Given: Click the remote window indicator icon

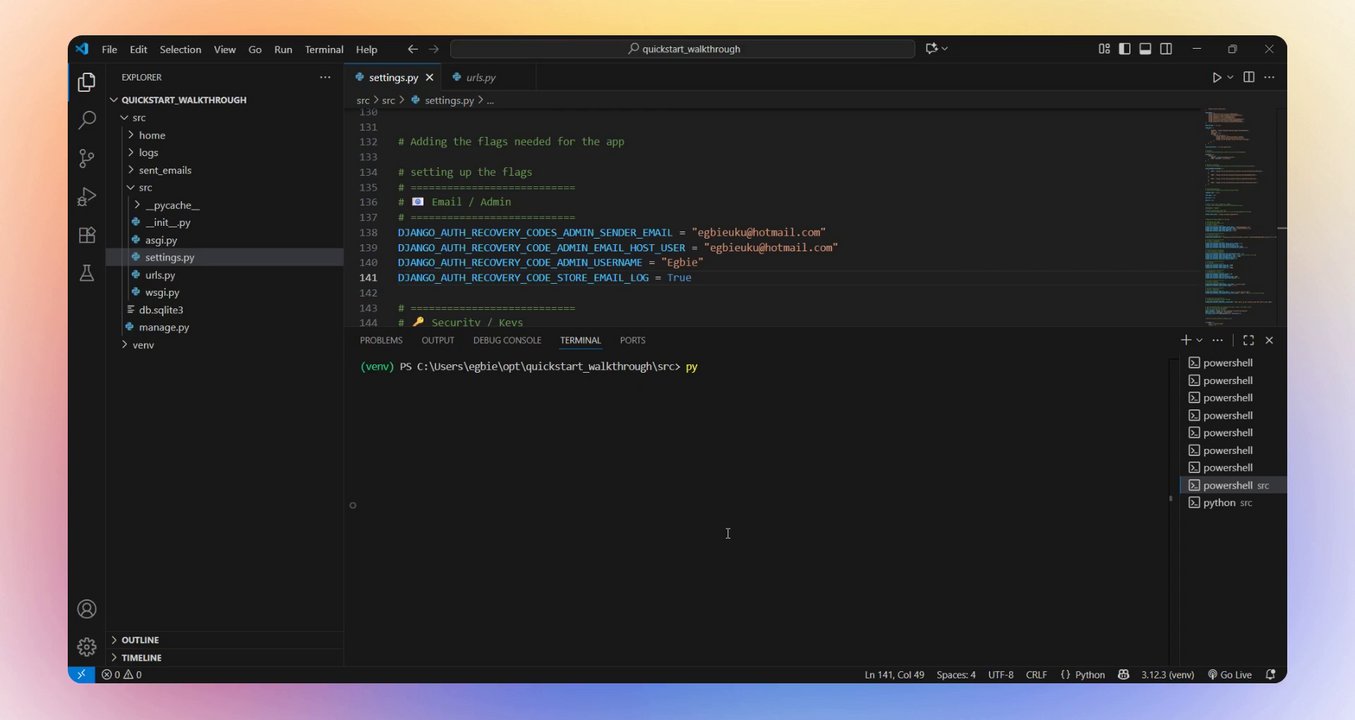Looking at the screenshot, I should pyautogui.click(x=81, y=675).
